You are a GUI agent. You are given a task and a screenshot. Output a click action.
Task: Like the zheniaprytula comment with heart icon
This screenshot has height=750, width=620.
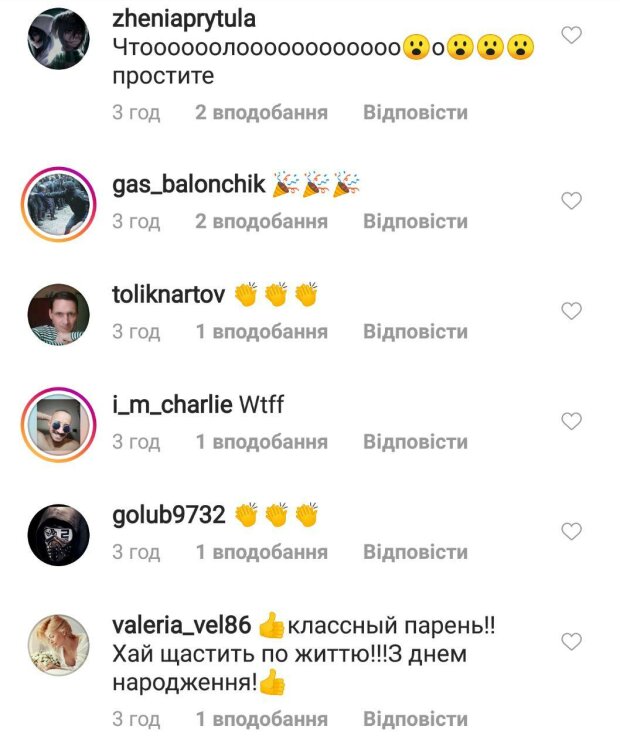(571, 35)
